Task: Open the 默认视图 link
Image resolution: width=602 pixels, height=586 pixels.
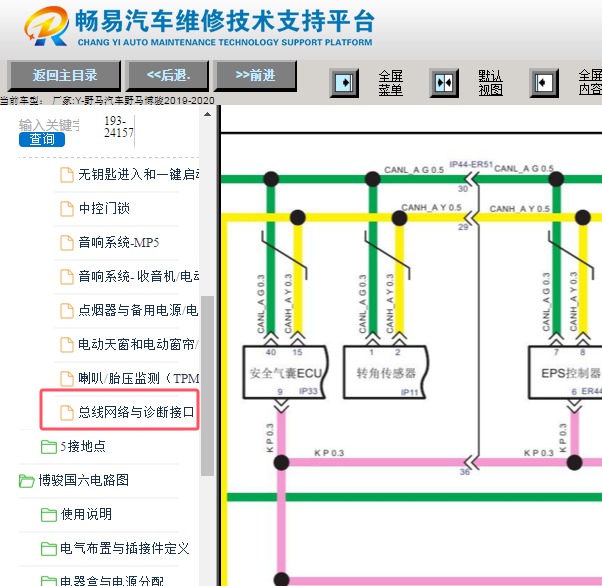Action: tap(490, 83)
